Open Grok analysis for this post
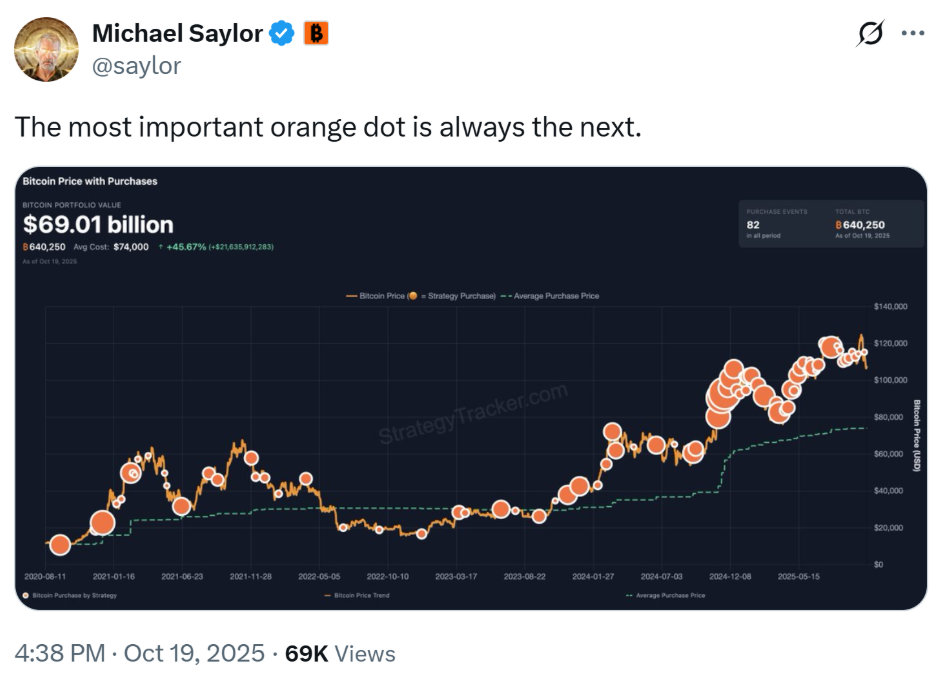The width and height of the screenshot is (951, 676). pos(871,33)
